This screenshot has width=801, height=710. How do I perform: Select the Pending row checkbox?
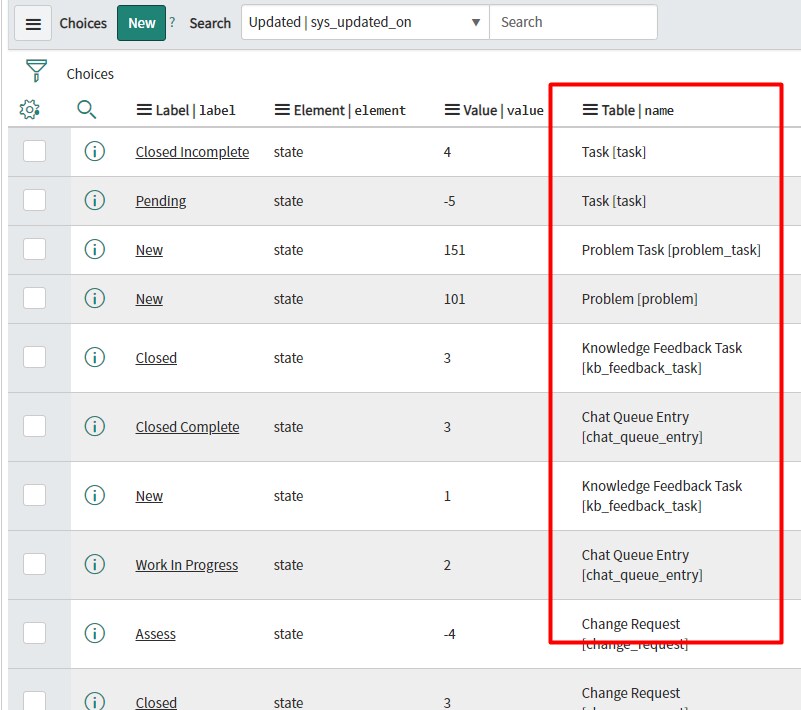(x=35, y=201)
